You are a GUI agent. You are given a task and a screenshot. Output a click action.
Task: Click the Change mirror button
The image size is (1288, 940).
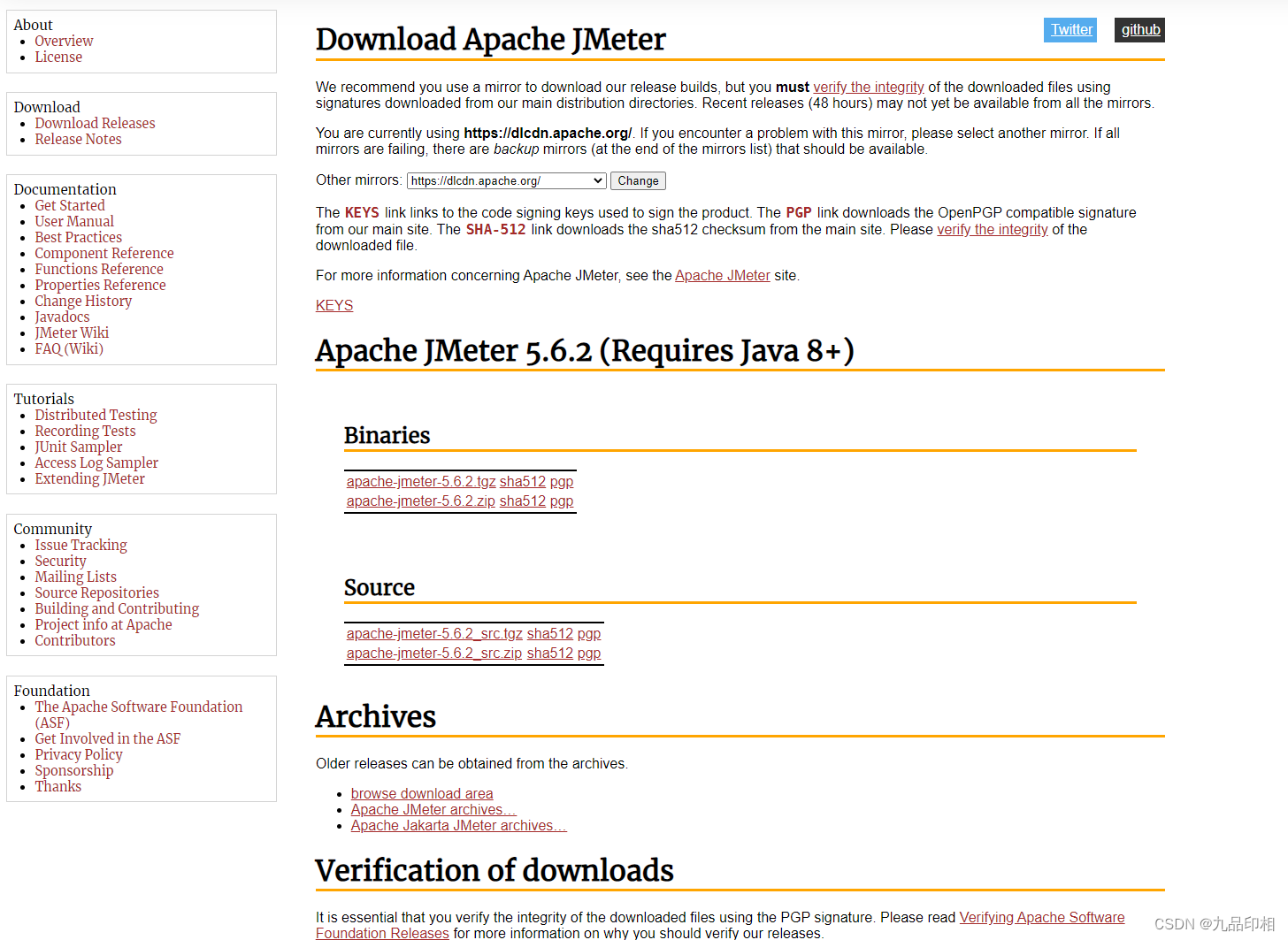(x=638, y=181)
